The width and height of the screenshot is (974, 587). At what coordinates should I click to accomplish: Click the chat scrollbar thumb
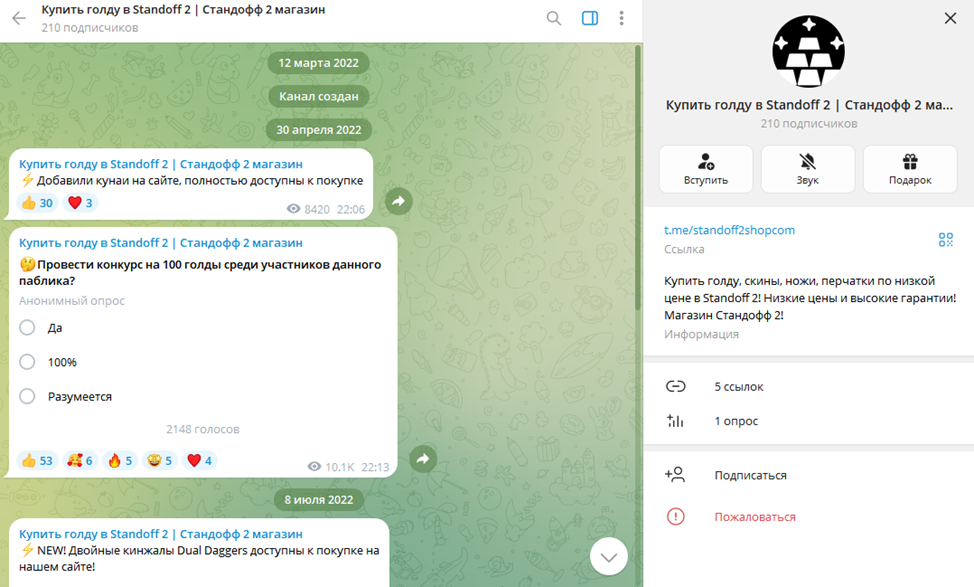(x=638, y=177)
